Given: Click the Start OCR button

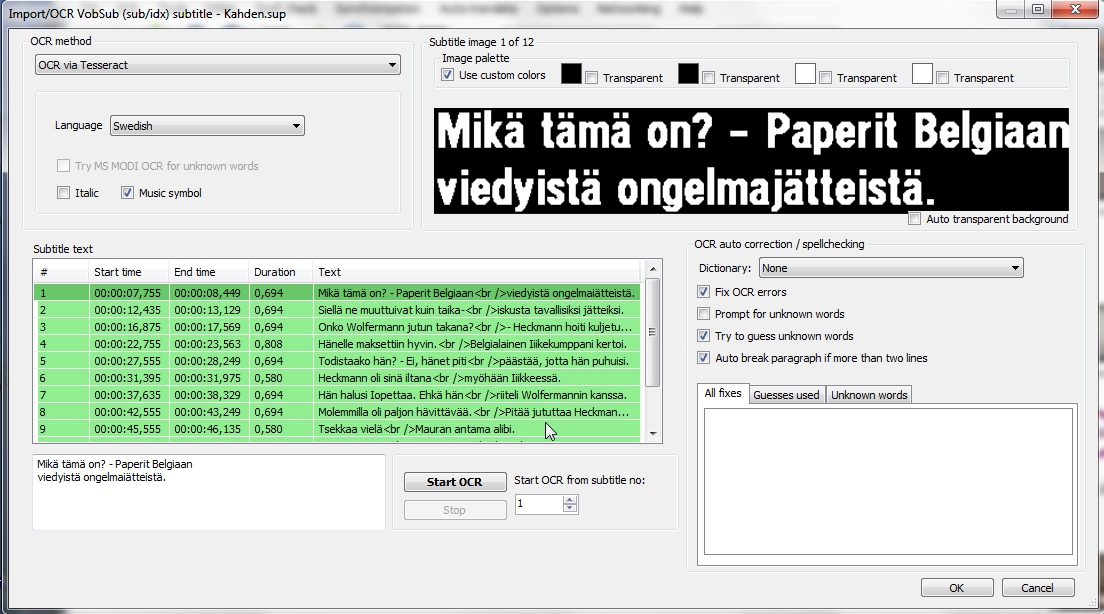Looking at the screenshot, I should coord(455,482).
